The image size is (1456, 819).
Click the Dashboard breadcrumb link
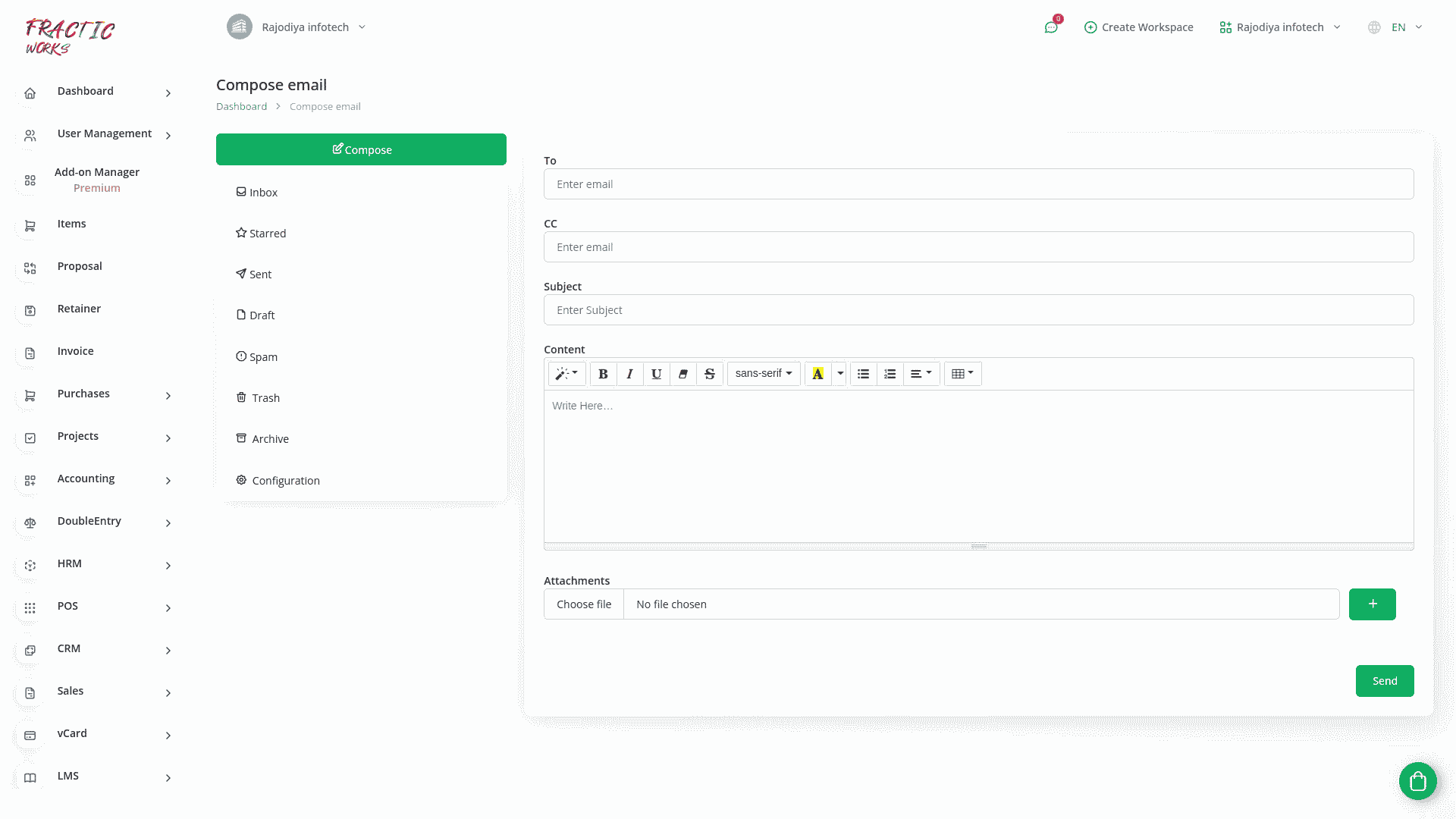pyautogui.click(x=241, y=107)
